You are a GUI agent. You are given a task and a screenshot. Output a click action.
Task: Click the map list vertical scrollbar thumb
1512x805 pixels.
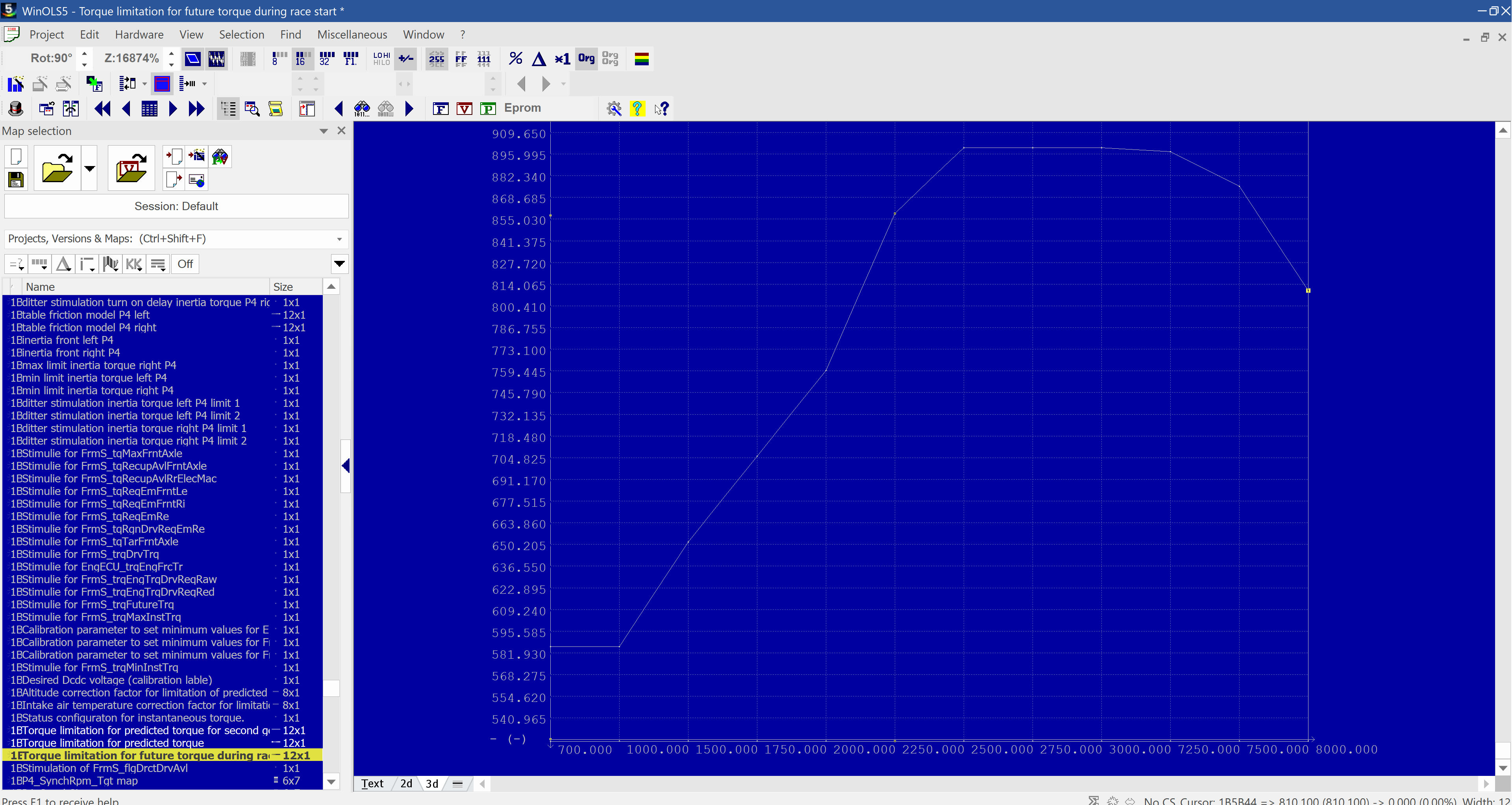click(331, 688)
